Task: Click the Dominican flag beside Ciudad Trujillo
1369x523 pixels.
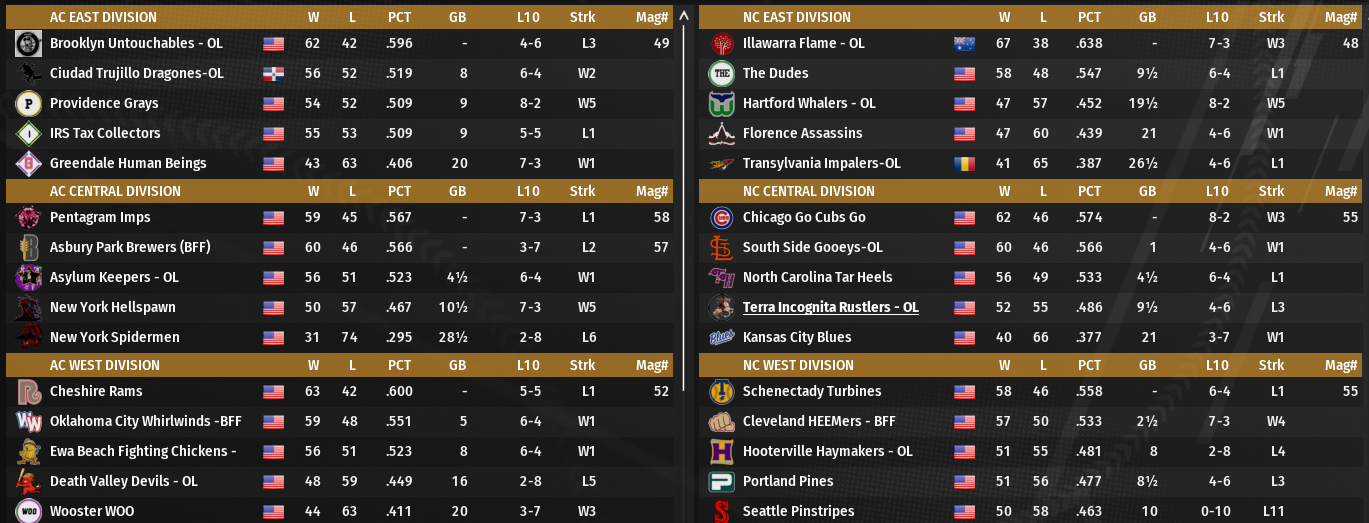Action: point(273,74)
